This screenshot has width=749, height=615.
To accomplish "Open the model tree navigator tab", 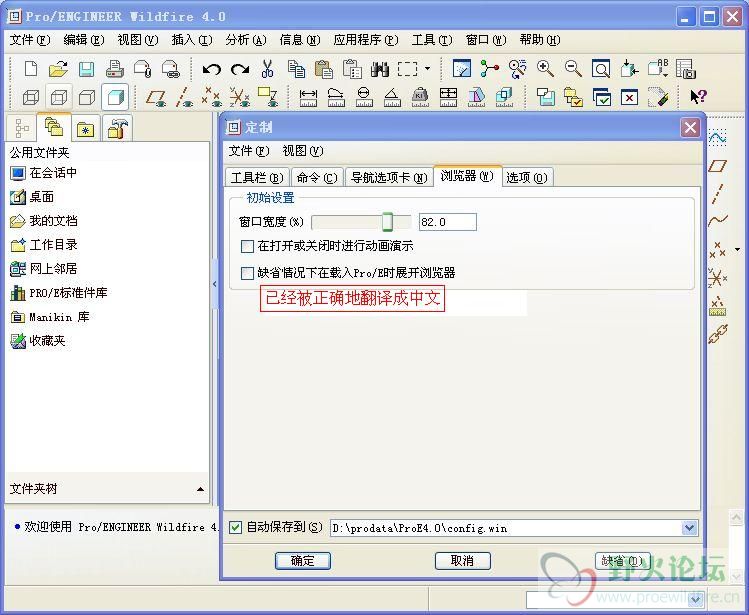I will coord(22,128).
